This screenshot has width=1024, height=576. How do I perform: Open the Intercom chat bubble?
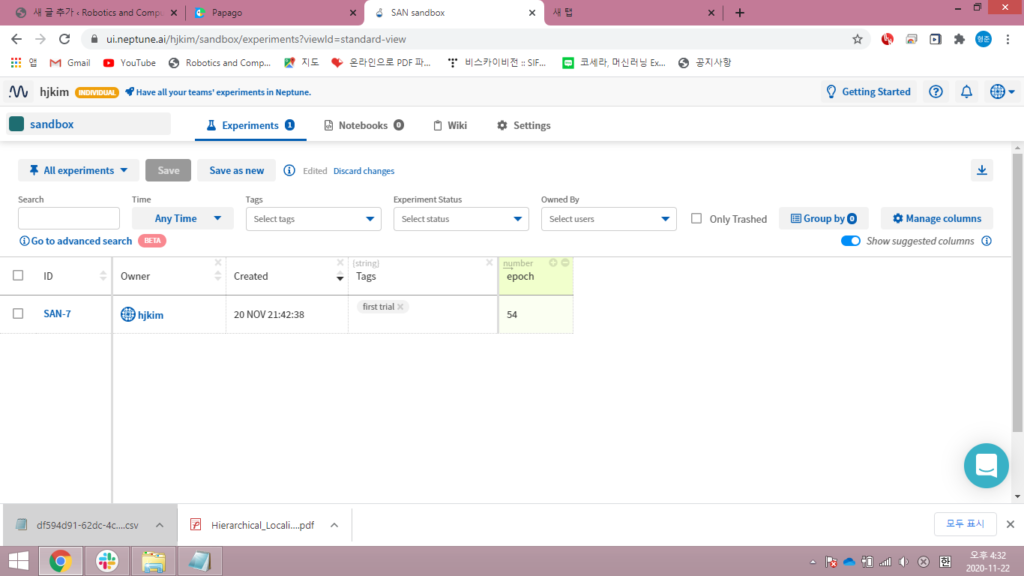[x=986, y=465]
